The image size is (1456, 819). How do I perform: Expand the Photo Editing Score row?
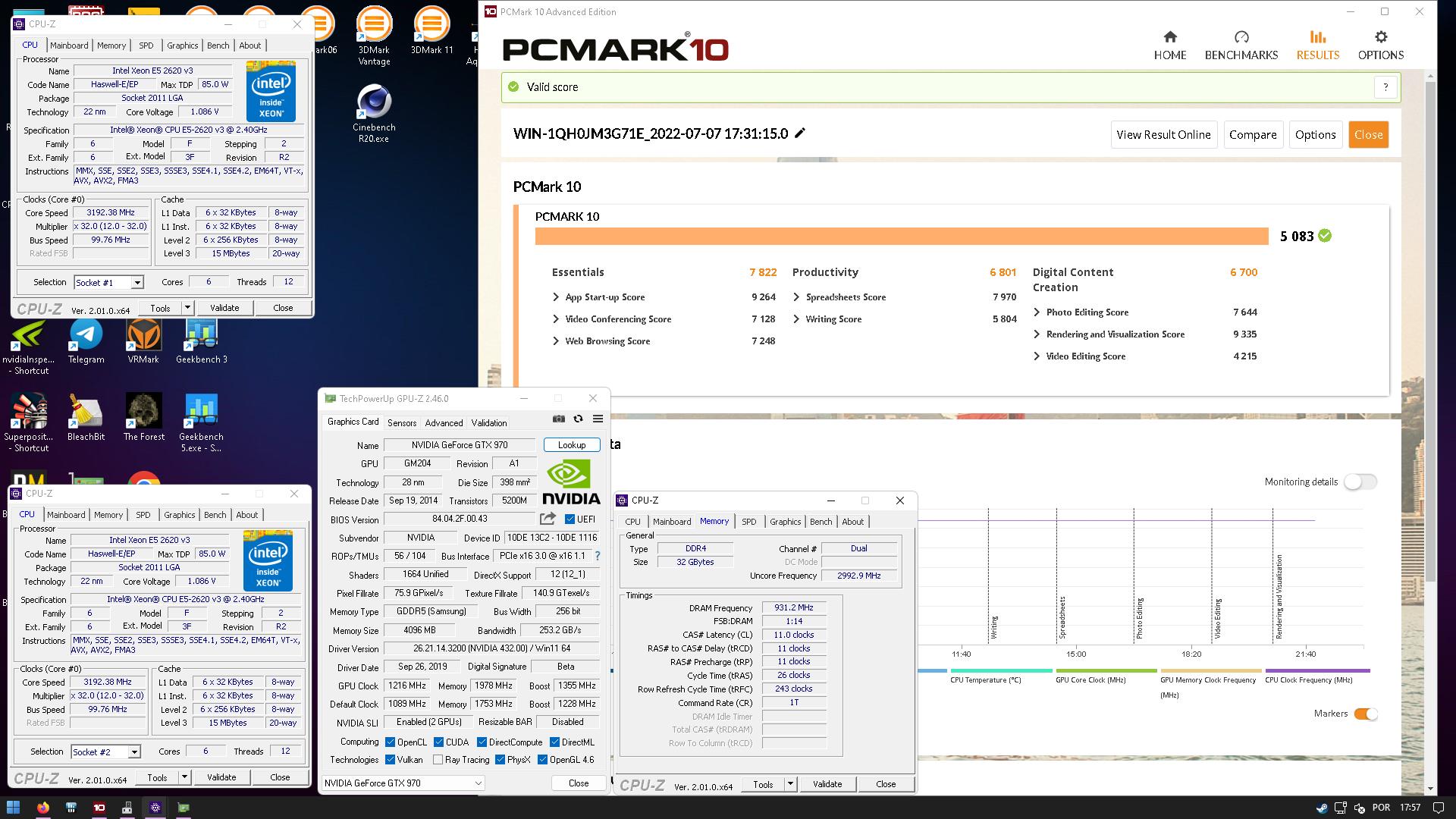click(x=1037, y=312)
